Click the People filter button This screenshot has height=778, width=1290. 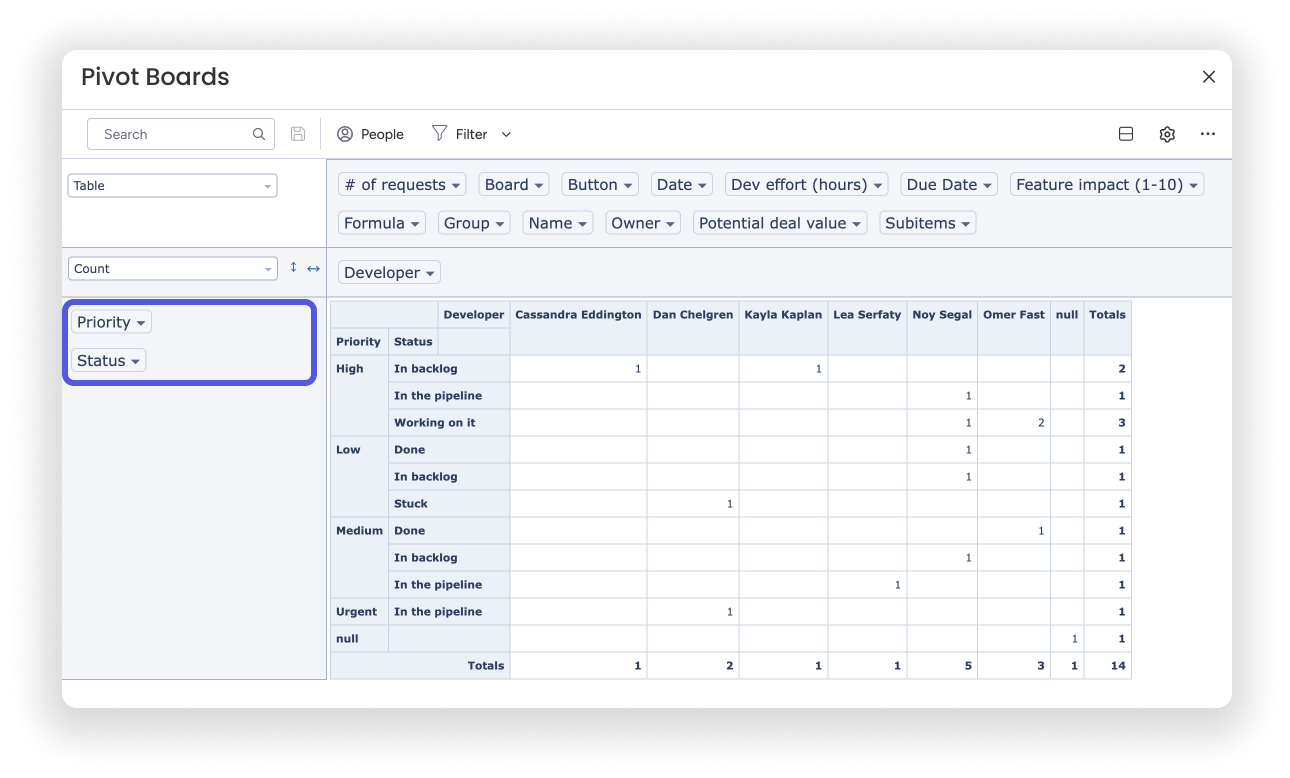[370, 134]
